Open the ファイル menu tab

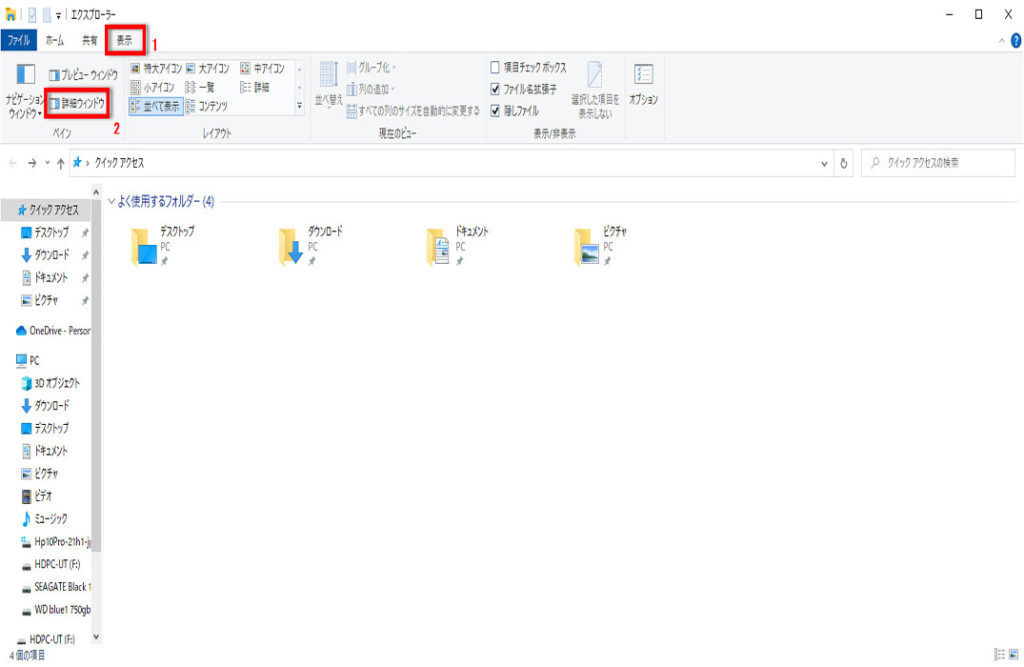19,40
